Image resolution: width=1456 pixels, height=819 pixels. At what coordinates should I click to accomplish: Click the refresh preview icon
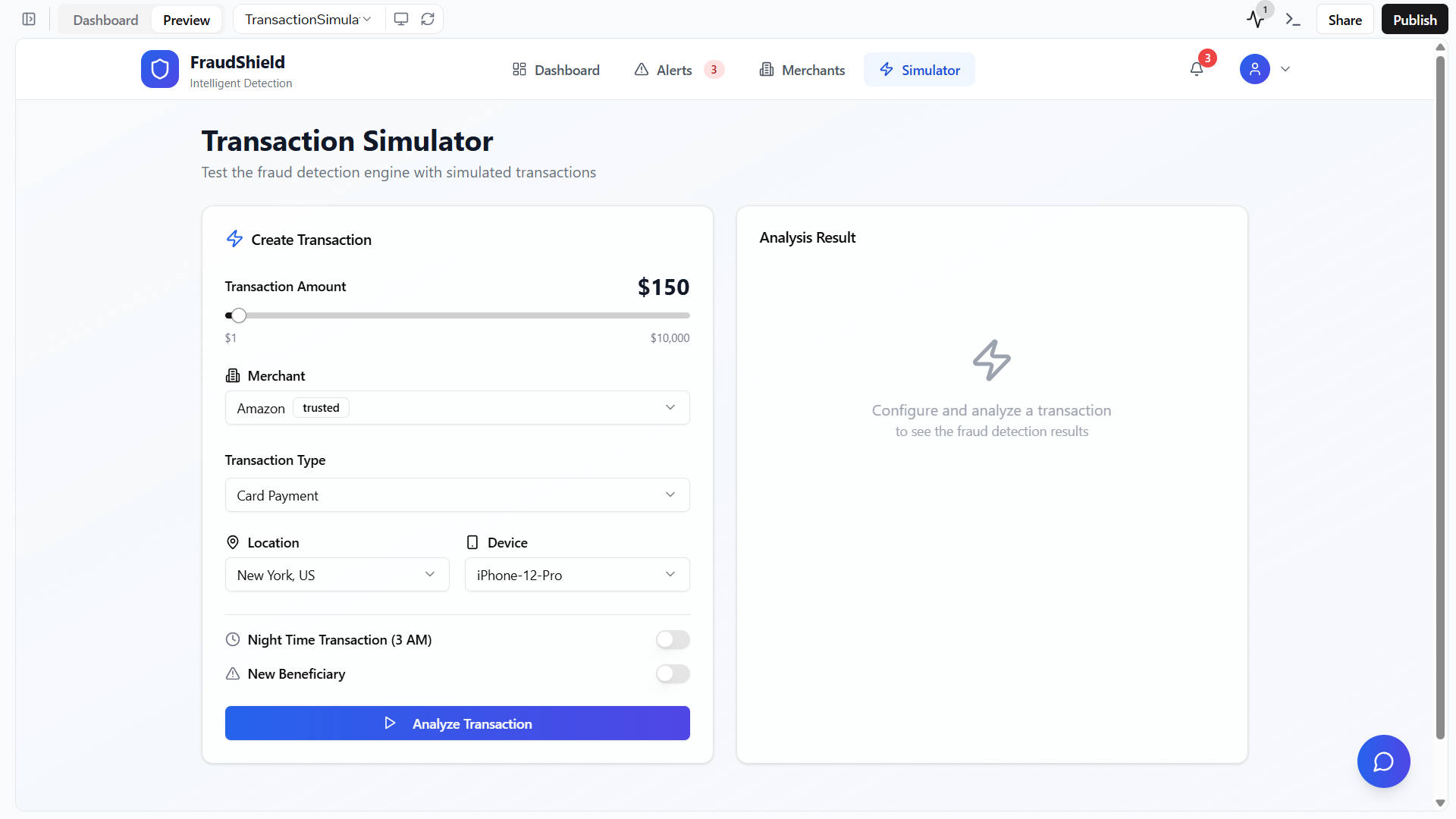point(427,18)
